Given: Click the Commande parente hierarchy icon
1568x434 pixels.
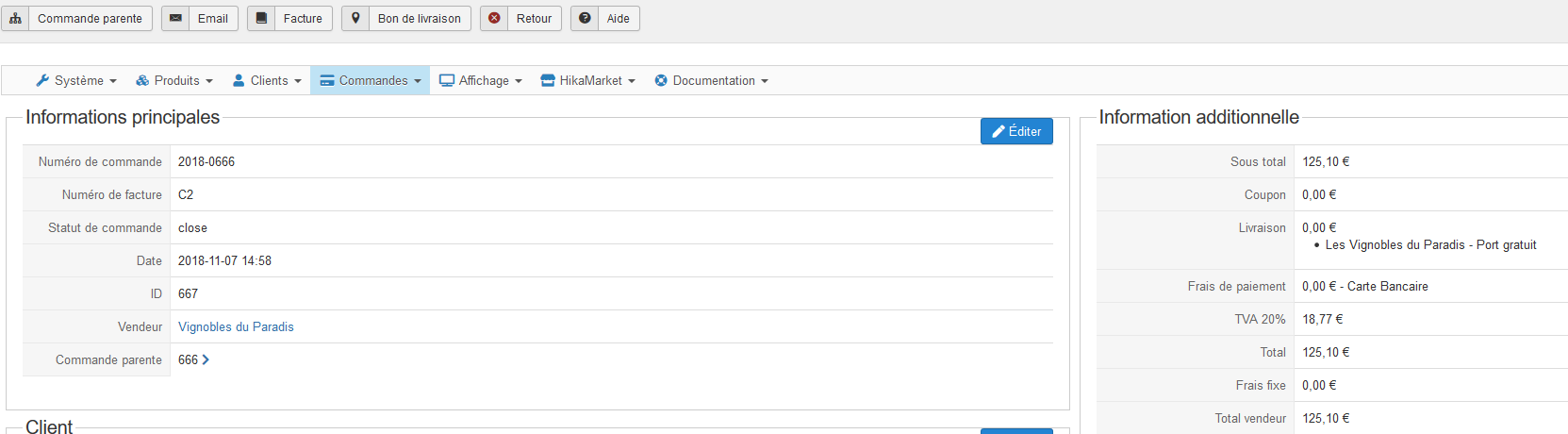Looking at the screenshot, I should [x=15, y=18].
